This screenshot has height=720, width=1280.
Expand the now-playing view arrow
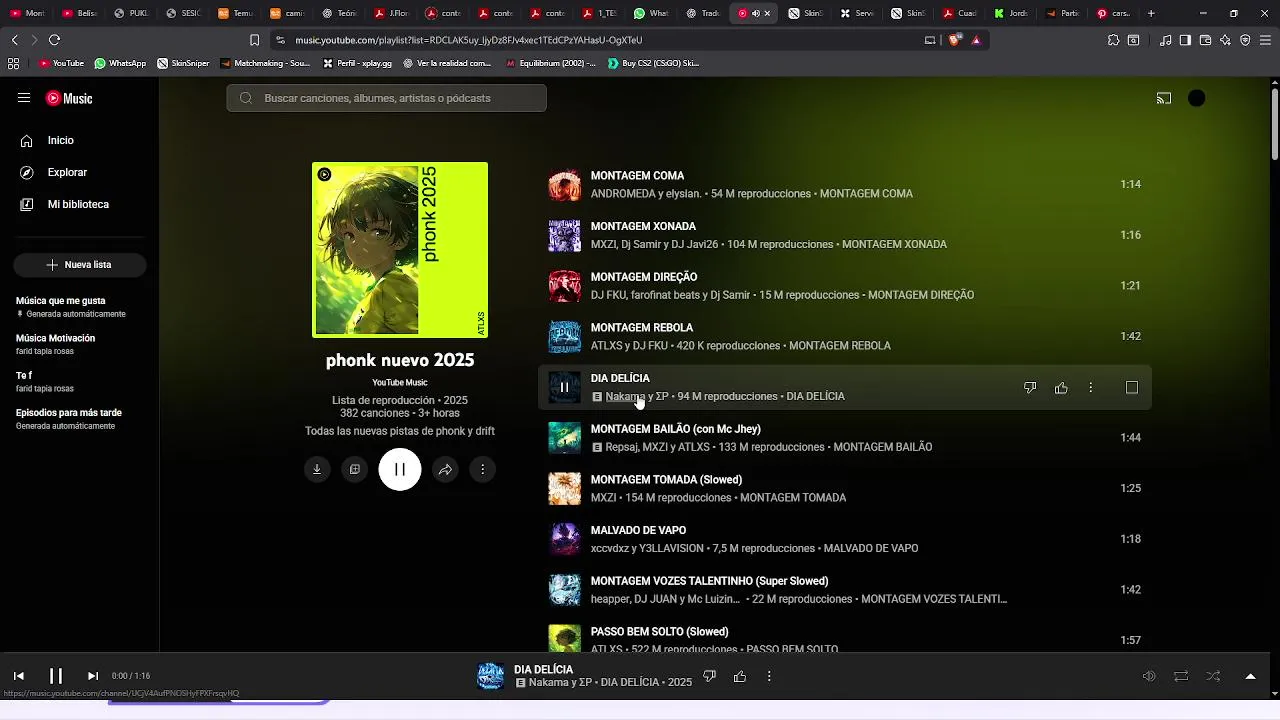coord(1250,676)
